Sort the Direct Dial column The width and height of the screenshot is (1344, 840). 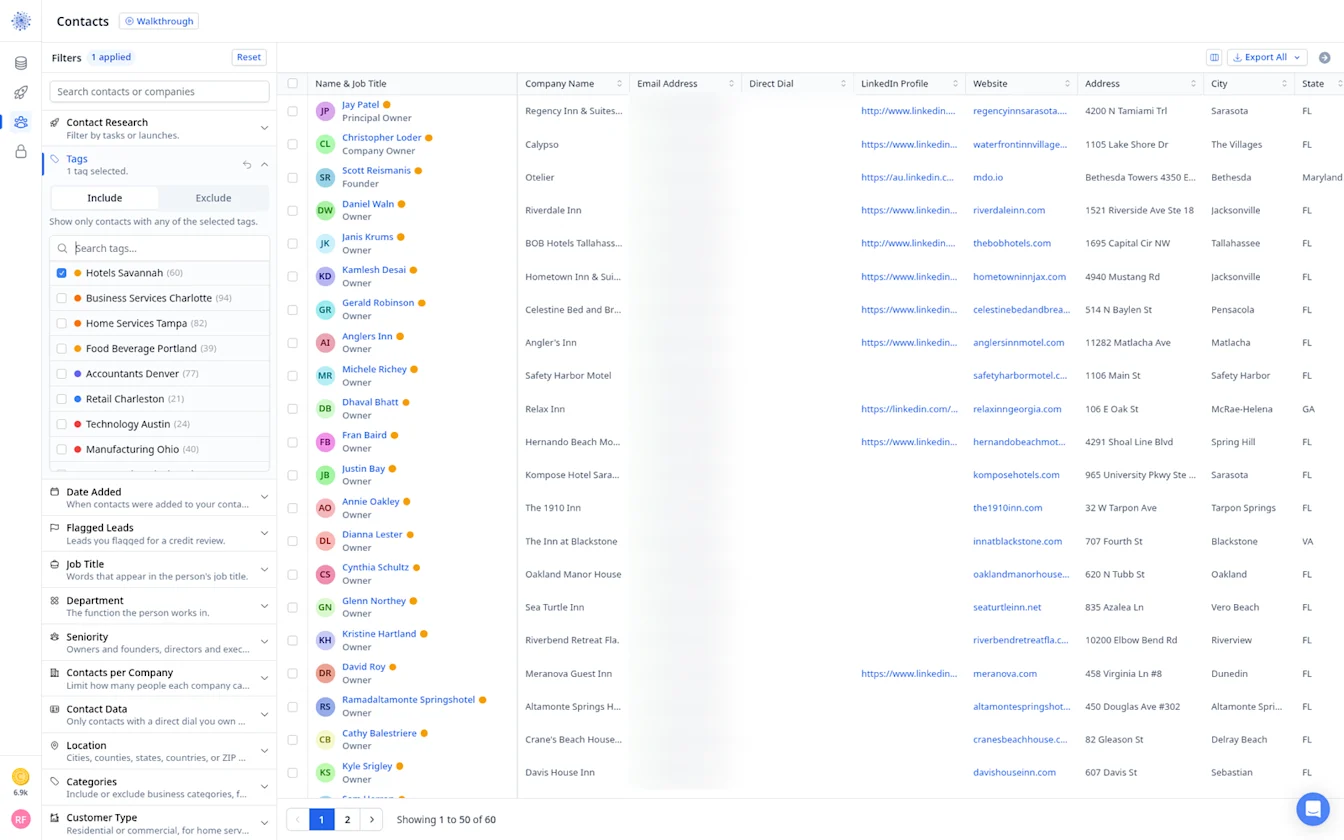(844, 84)
